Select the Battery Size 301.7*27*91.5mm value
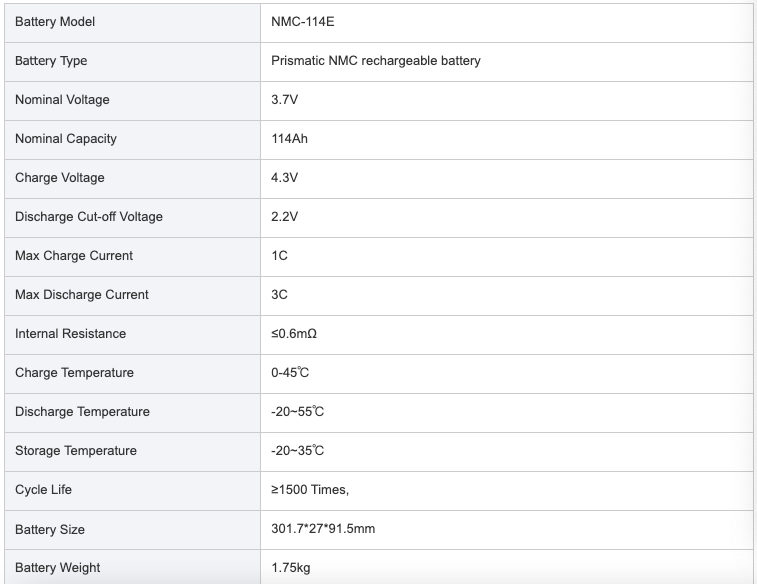The height and width of the screenshot is (584, 757). [x=323, y=528]
